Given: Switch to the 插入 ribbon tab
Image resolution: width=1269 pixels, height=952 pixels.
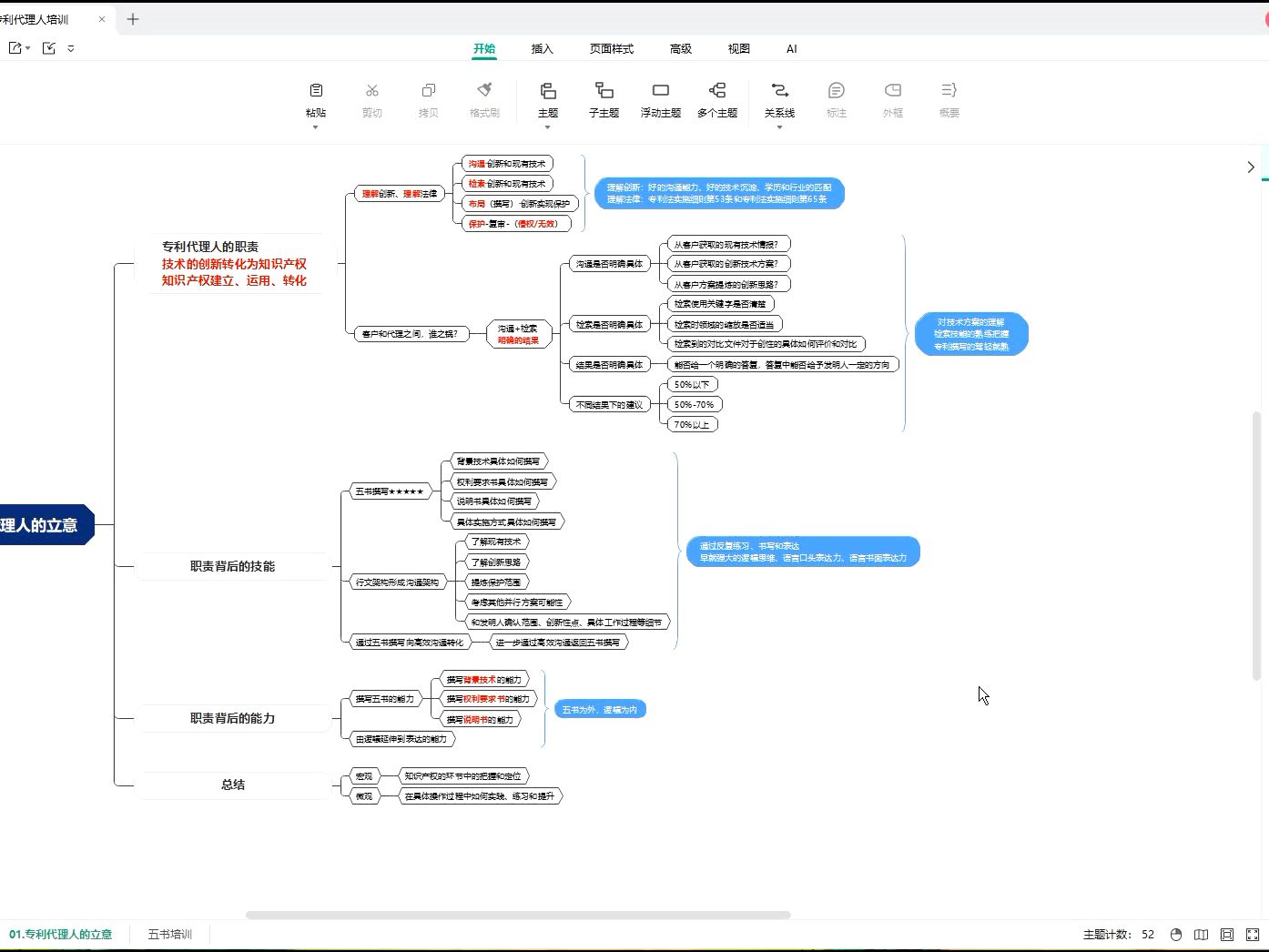Looking at the screenshot, I should point(543,49).
